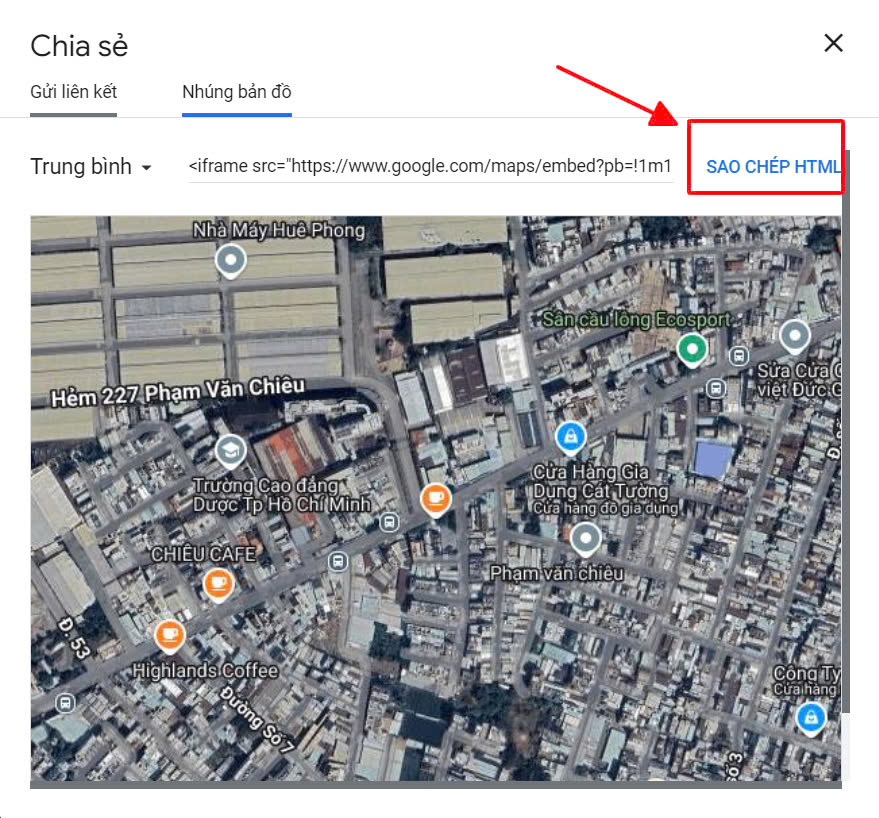Click the SAO CHÉP HTML button
Image resolution: width=879 pixels, height=818 pixels.
772,167
